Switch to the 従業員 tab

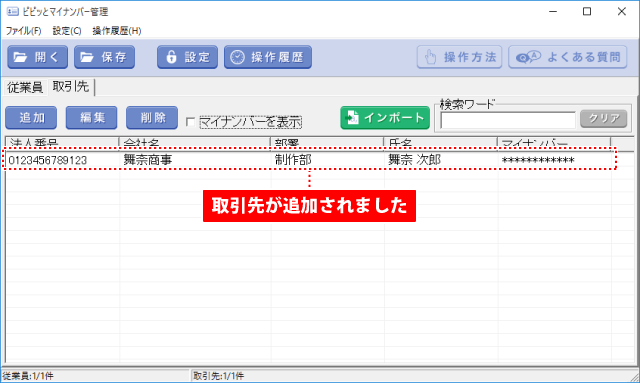25,87
